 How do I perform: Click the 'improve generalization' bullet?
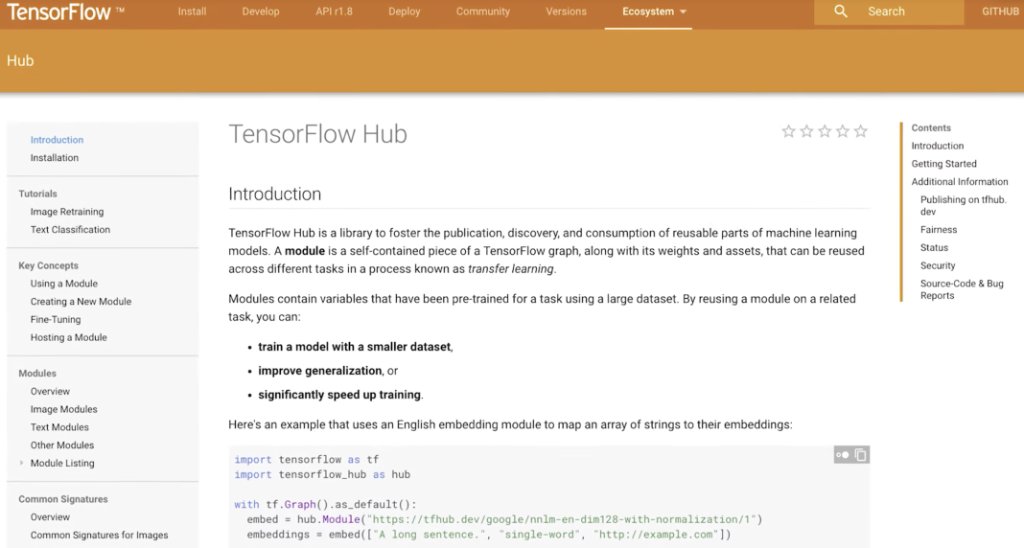(320, 370)
